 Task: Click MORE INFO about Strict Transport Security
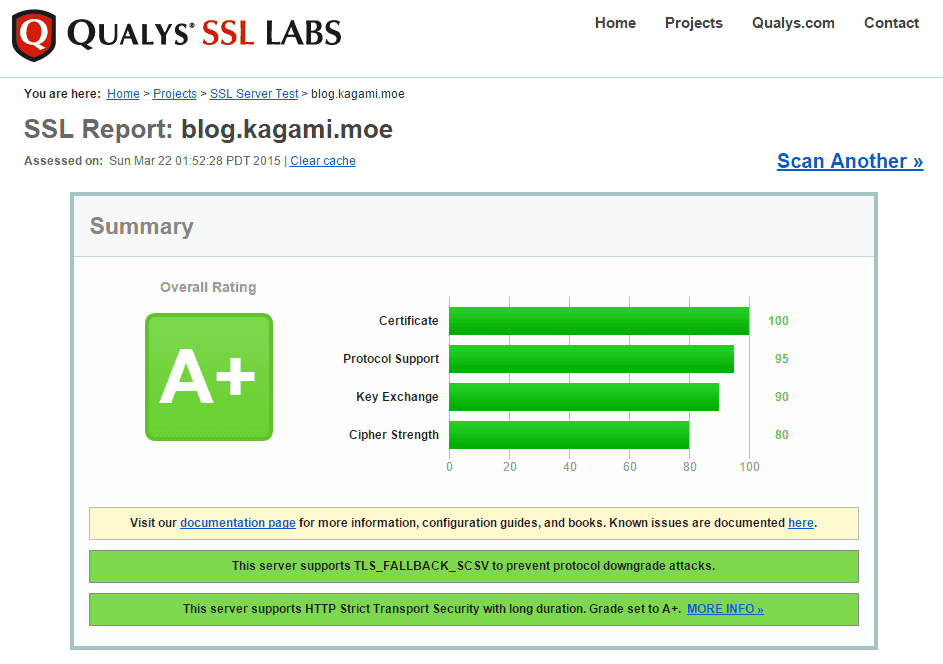725,609
